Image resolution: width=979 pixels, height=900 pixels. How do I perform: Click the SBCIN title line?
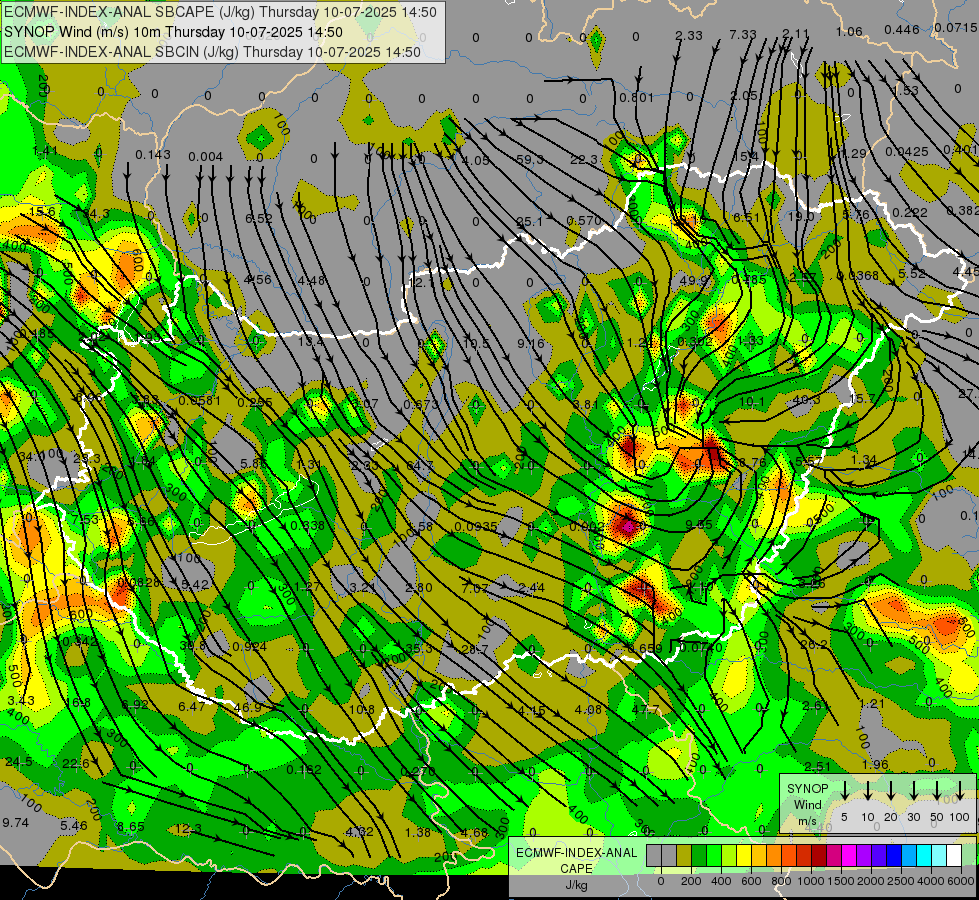point(212,52)
